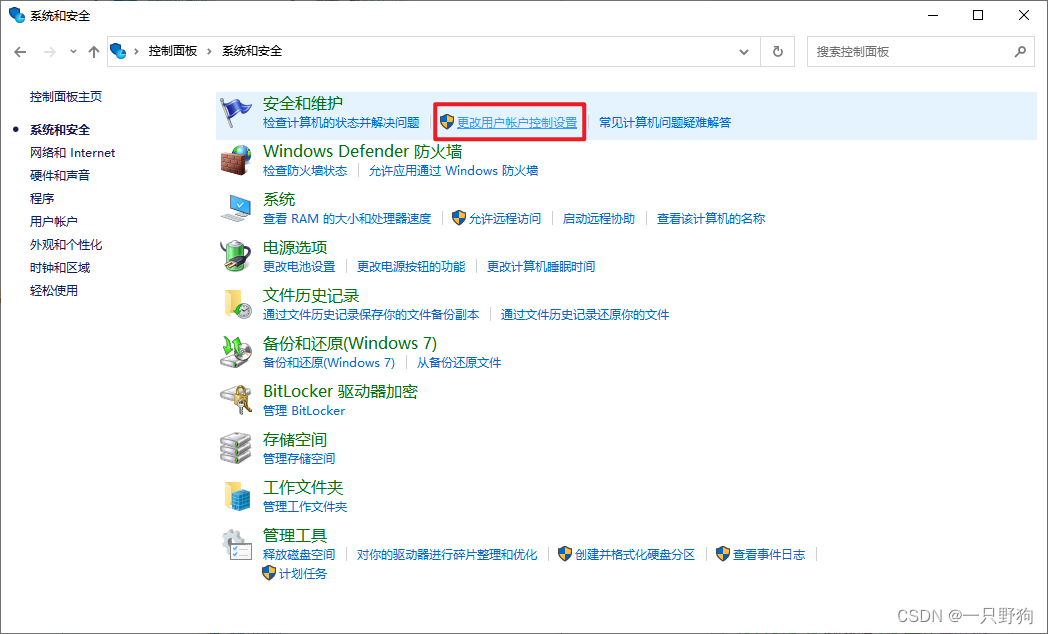The width and height of the screenshot is (1048, 634).
Task: Open 常见计算机问题疑难解答 link
Action: click(665, 123)
